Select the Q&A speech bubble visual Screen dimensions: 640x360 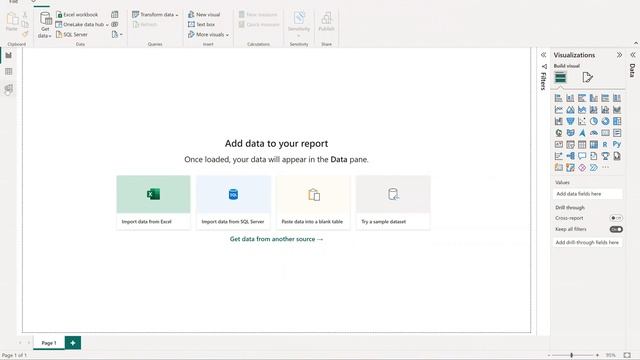pyautogui.click(x=582, y=156)
